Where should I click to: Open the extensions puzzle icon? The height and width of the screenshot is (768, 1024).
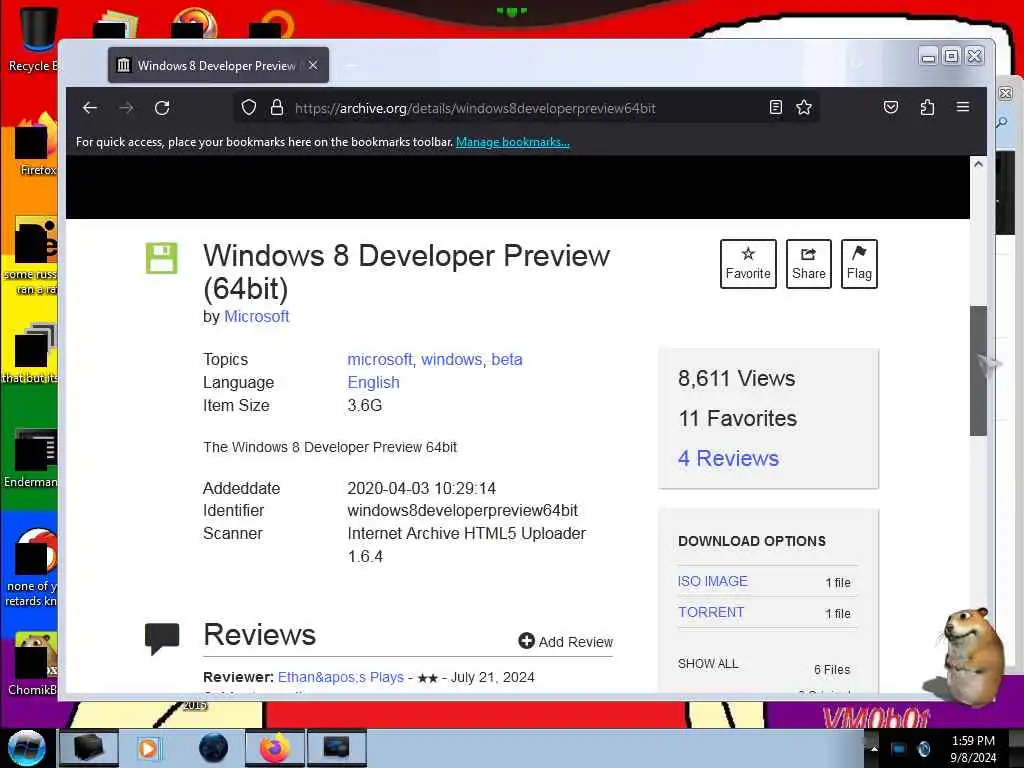click(927, 107)
